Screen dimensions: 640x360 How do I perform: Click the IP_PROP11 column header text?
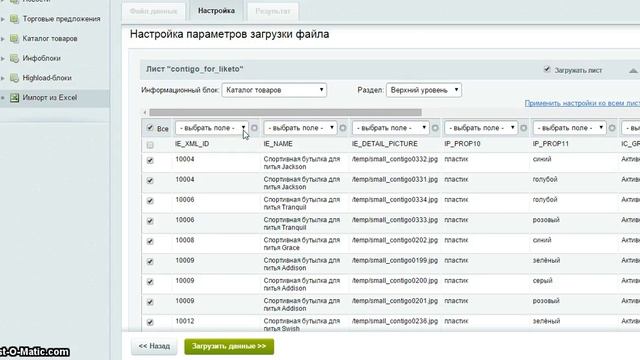pyautogui.click(x=551, y=144)
